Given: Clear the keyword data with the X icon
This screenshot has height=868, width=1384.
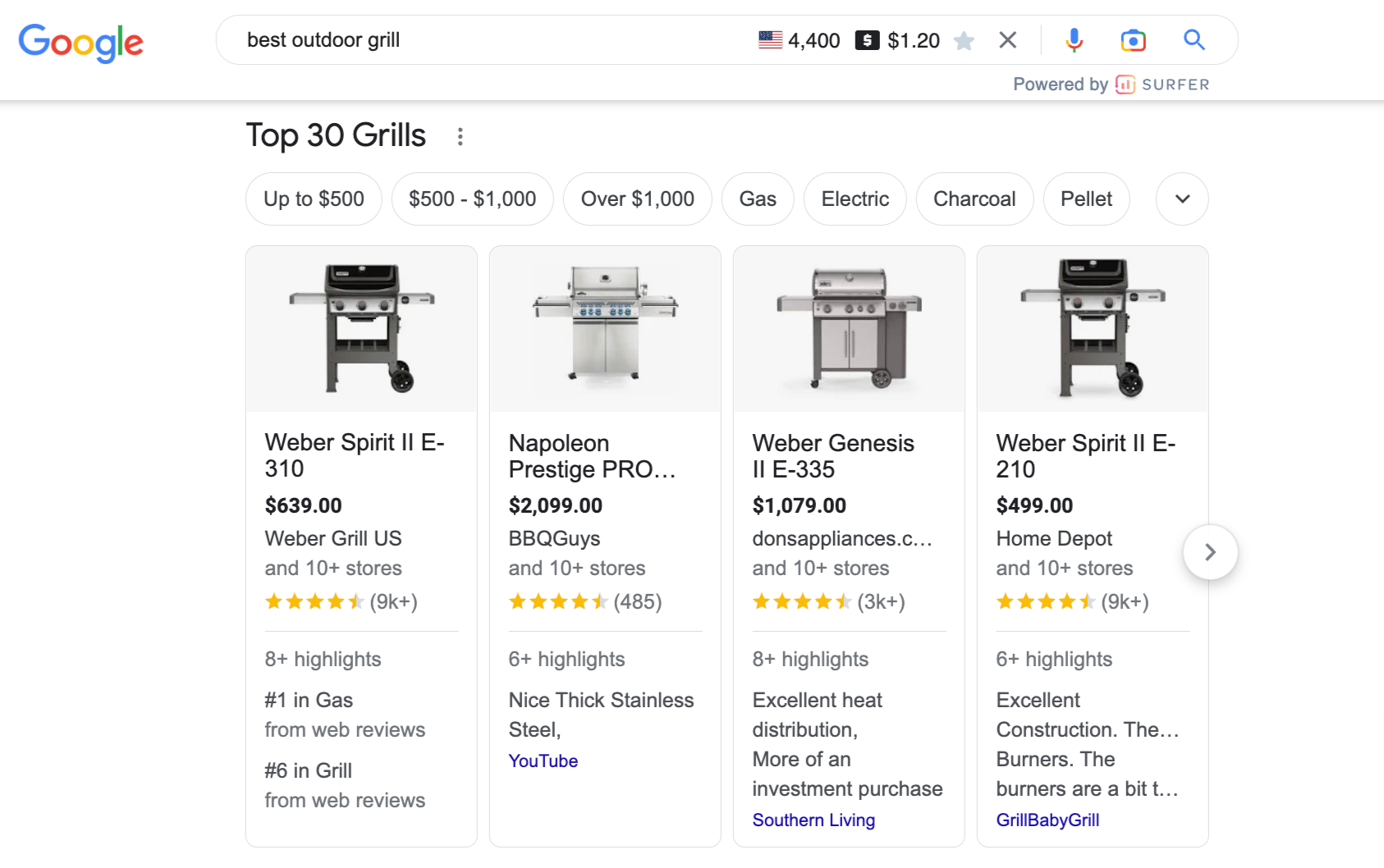Looking at the screenshot, I should click(1007, 39).
